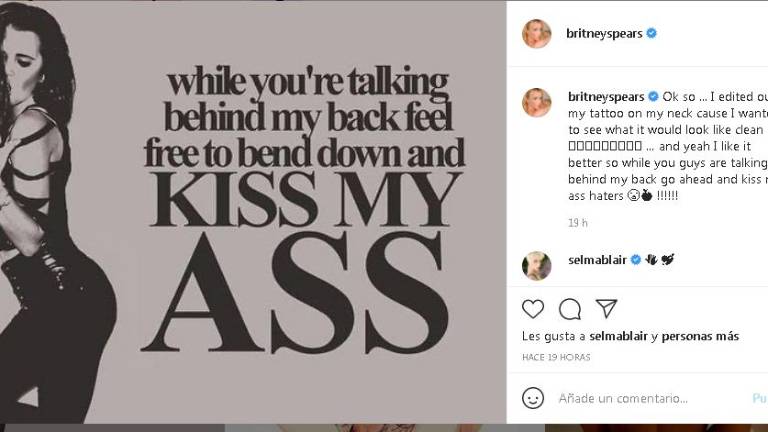Like the post with the heart icon
The width and height of the screenshot is (768, 432).
(x=534, y=308)
